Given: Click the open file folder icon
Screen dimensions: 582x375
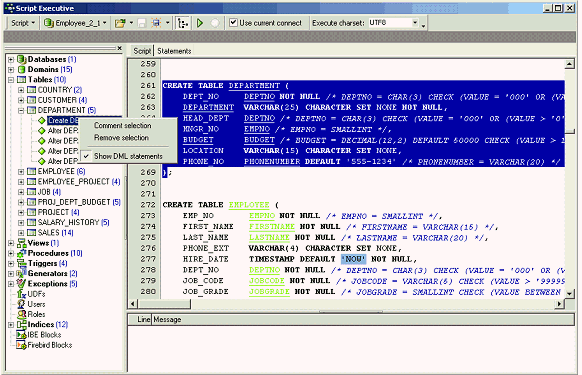Looking at the screenshot, I should tap(120, 23).
